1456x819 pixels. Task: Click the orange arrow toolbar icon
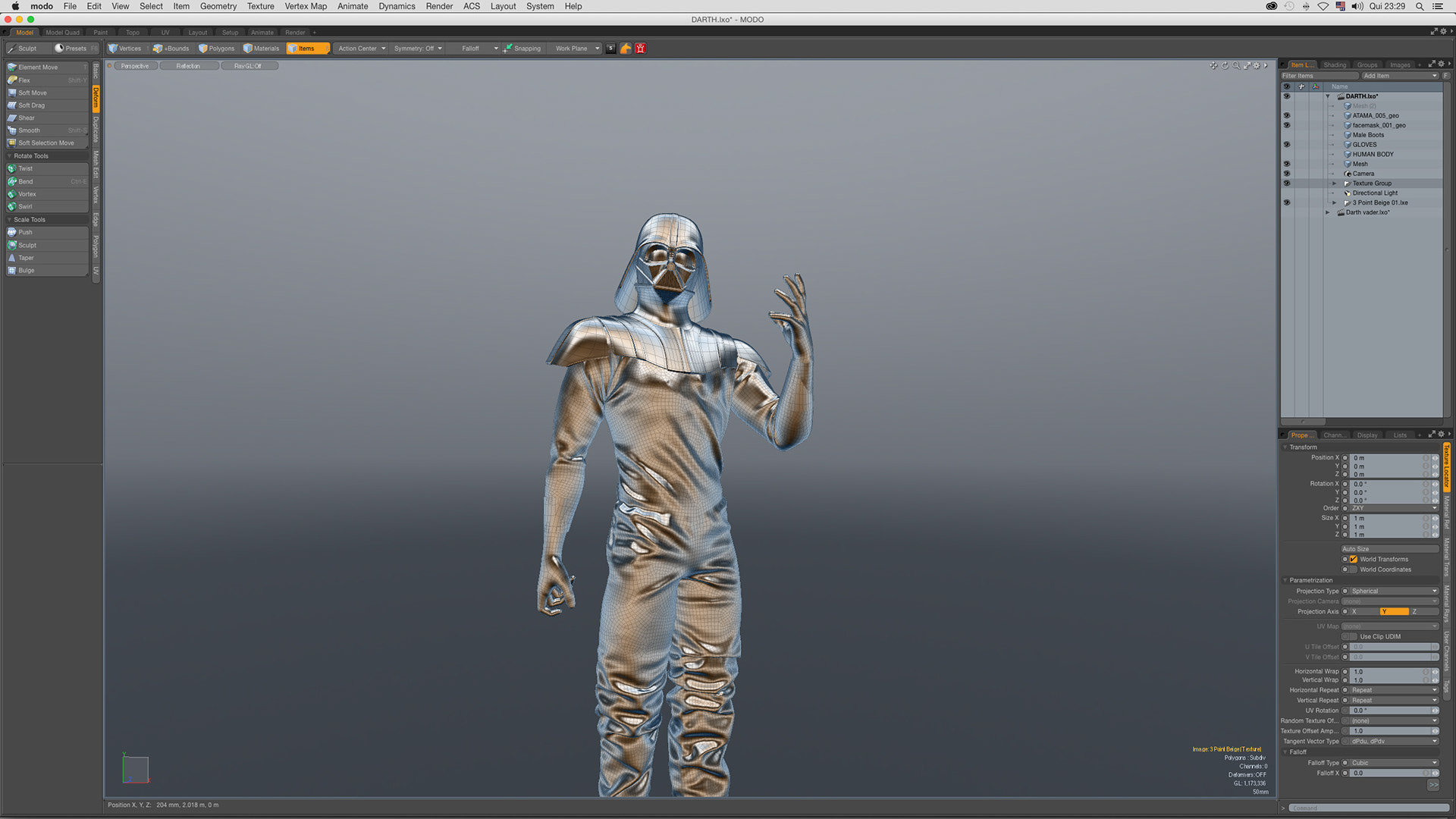pyautogui.click(x=626, y=49)
